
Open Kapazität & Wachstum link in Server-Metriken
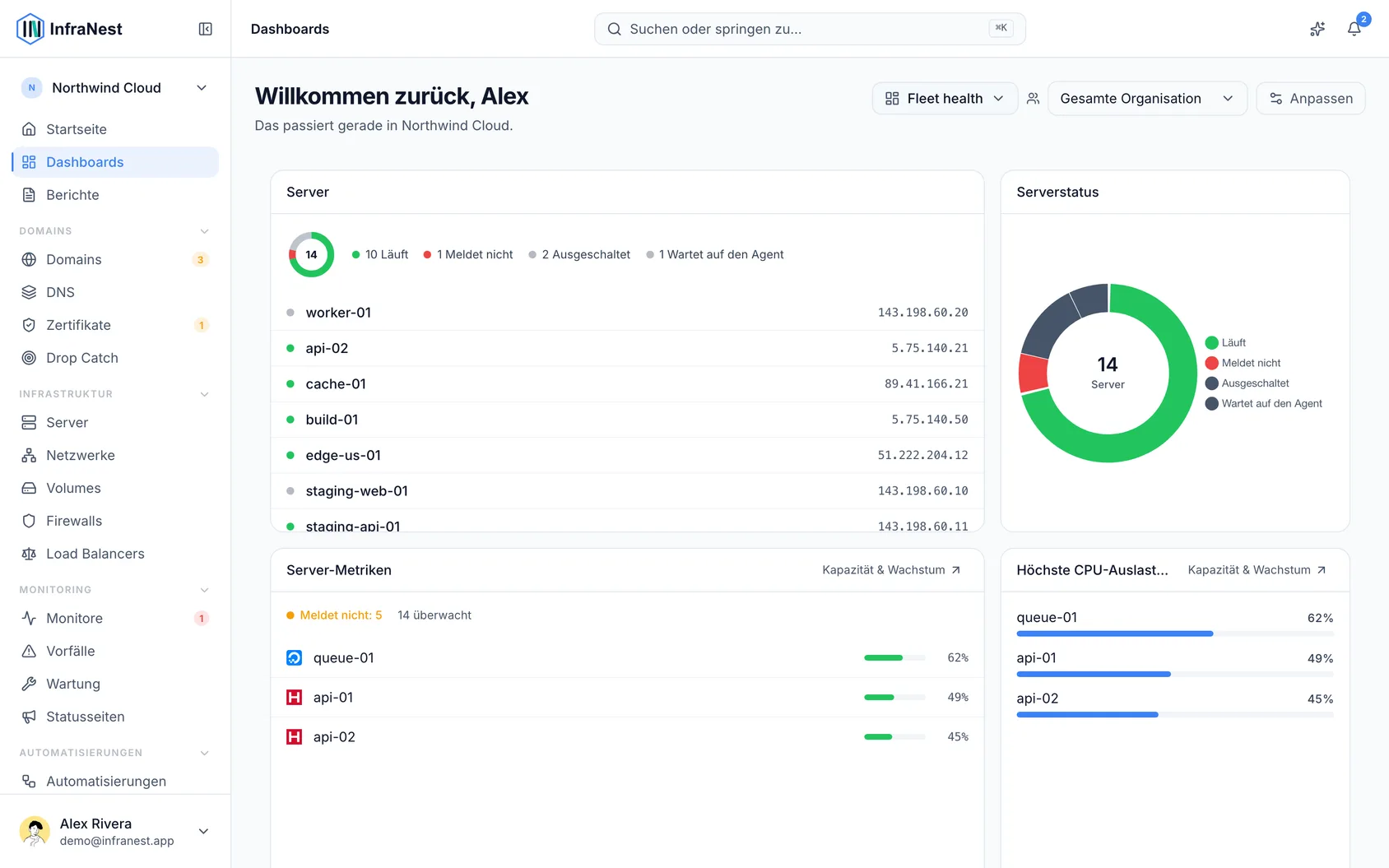891,570
